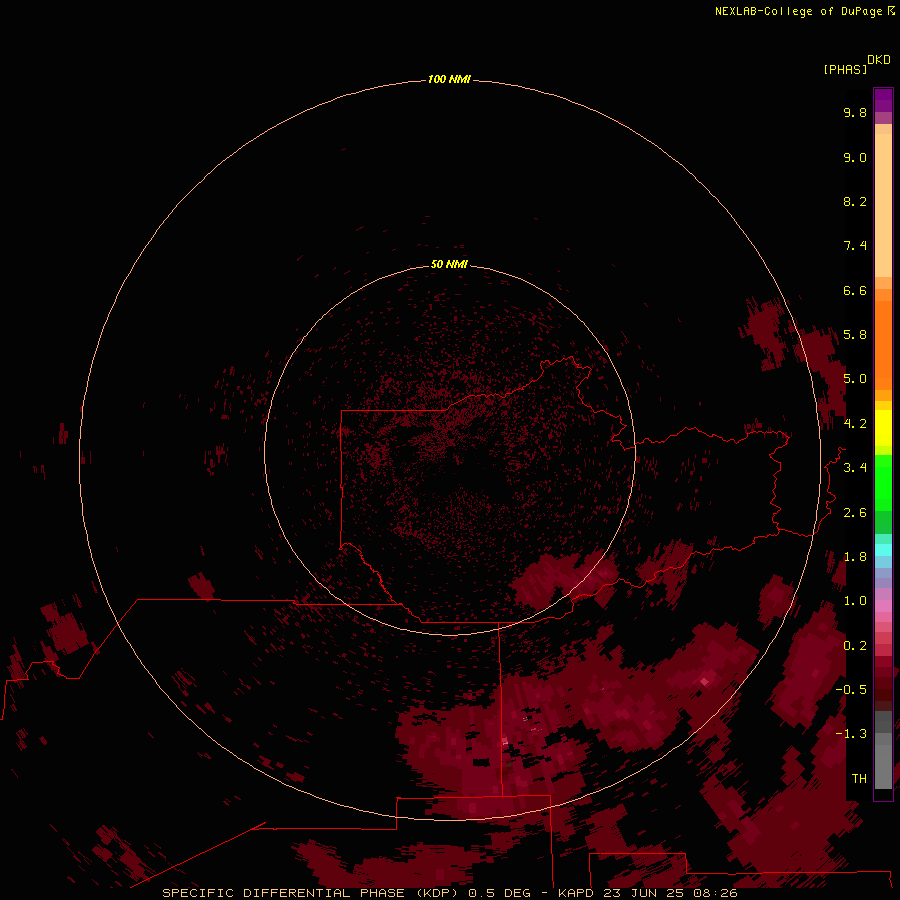Click the 9.8 value on color scale
This screenshot has height=900, width=900.
pyautogui.click(x=855, y=112)
